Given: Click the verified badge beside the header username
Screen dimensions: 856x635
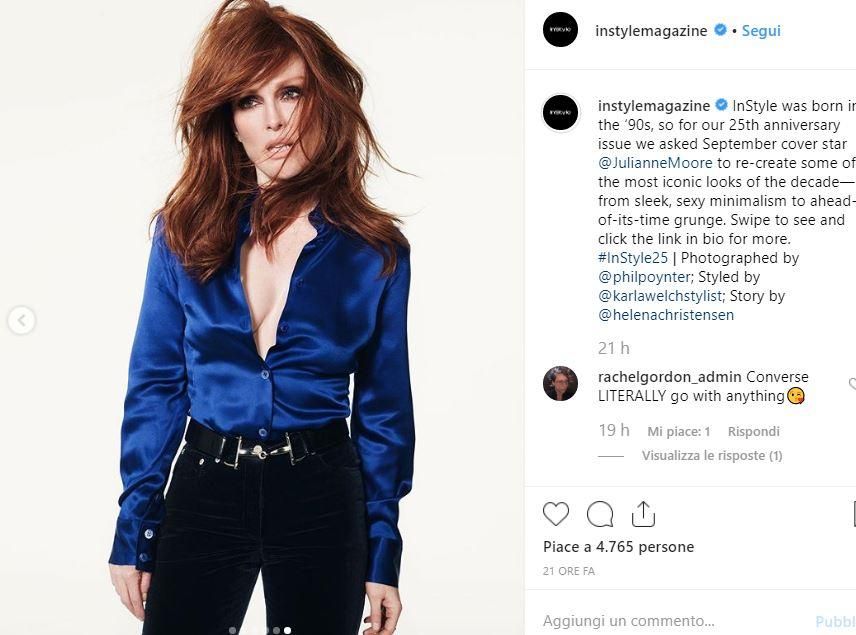Looking at the screenshot, I should [x=720, y=30].
